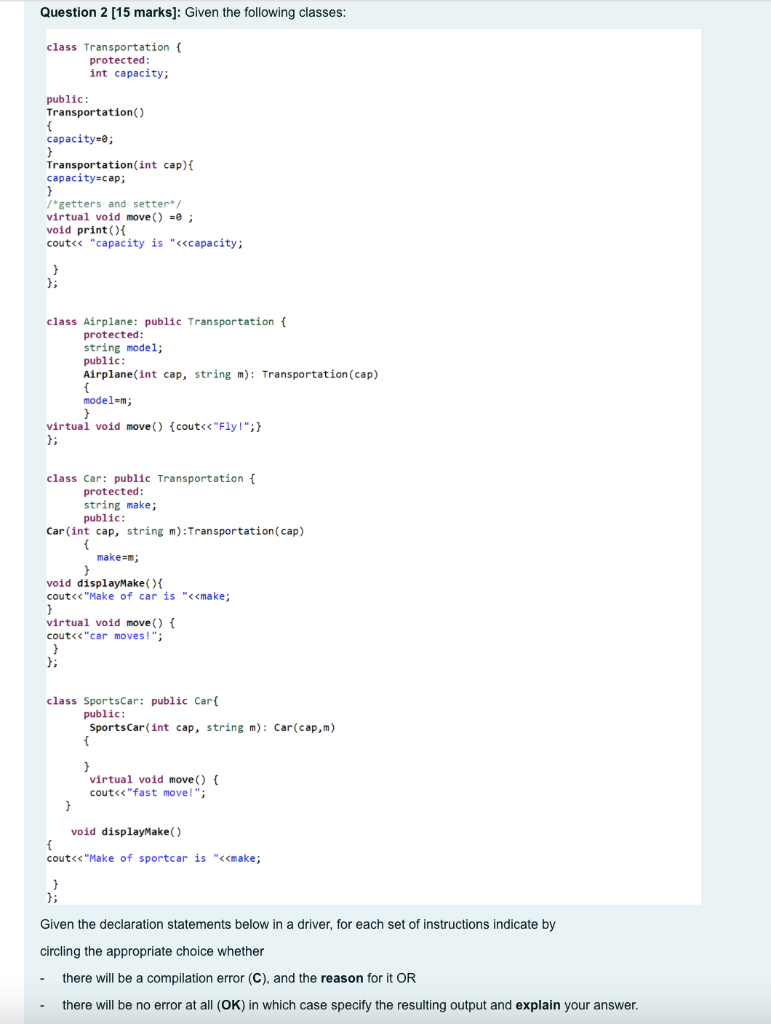771x1024 pixels.
Task: Click the 'string make;' declaration
Action: 120,505
